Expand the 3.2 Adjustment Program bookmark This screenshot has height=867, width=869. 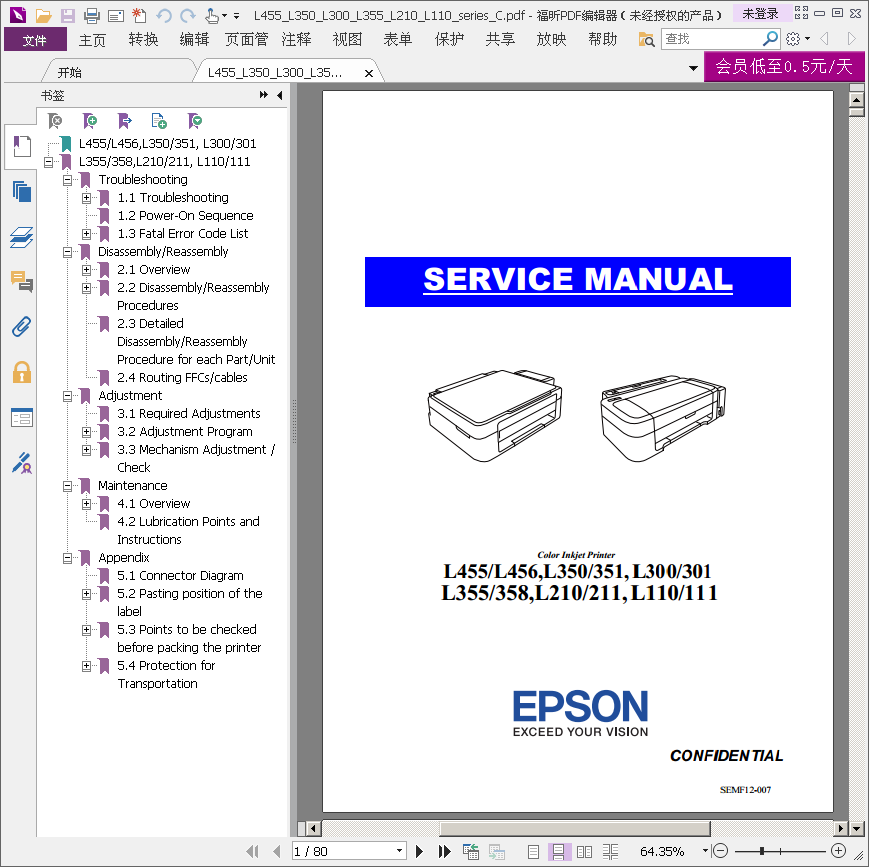pyautogui.click(x=86, y=432)
